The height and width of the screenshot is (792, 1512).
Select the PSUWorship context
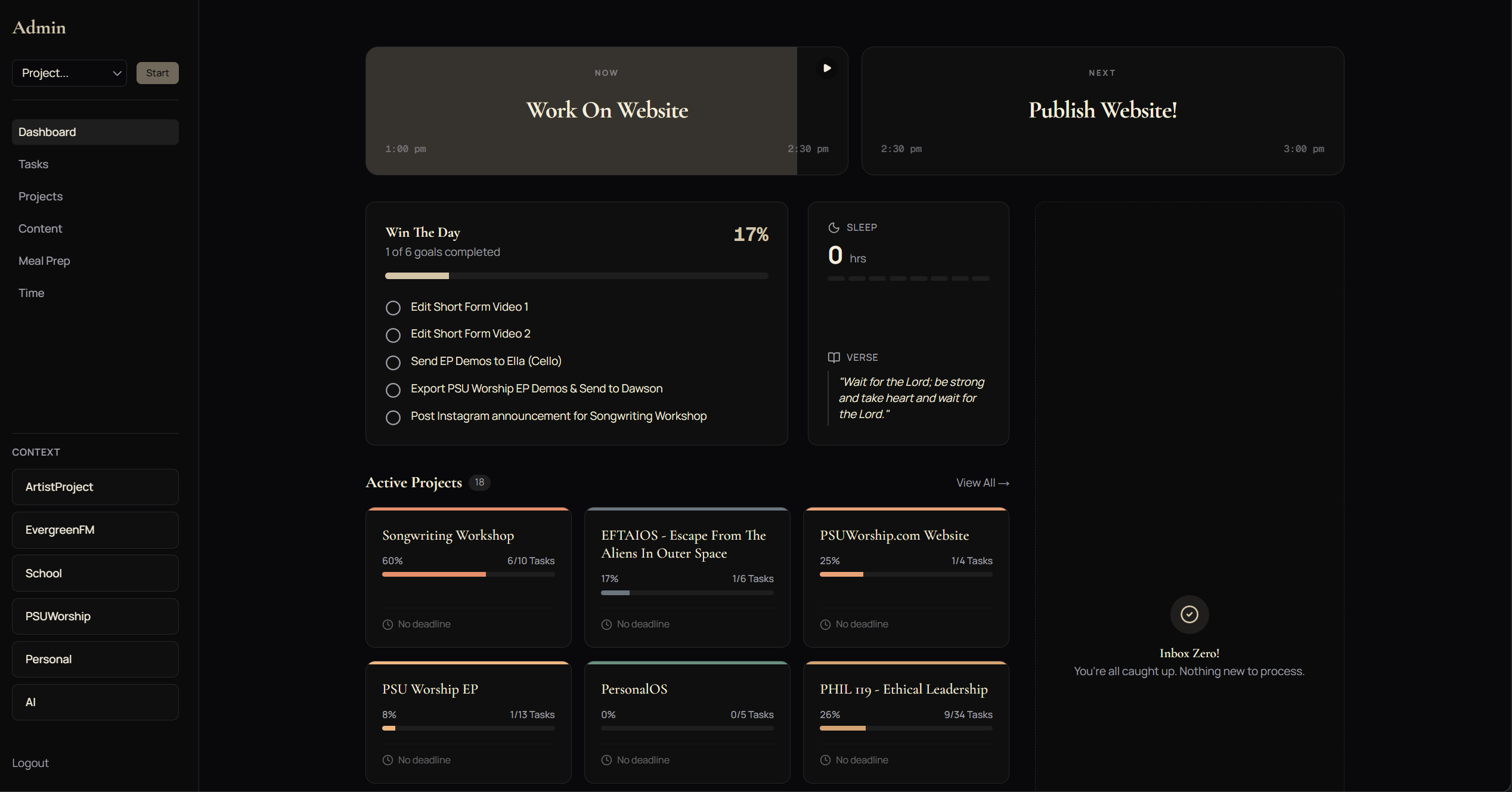coord(95,616)
